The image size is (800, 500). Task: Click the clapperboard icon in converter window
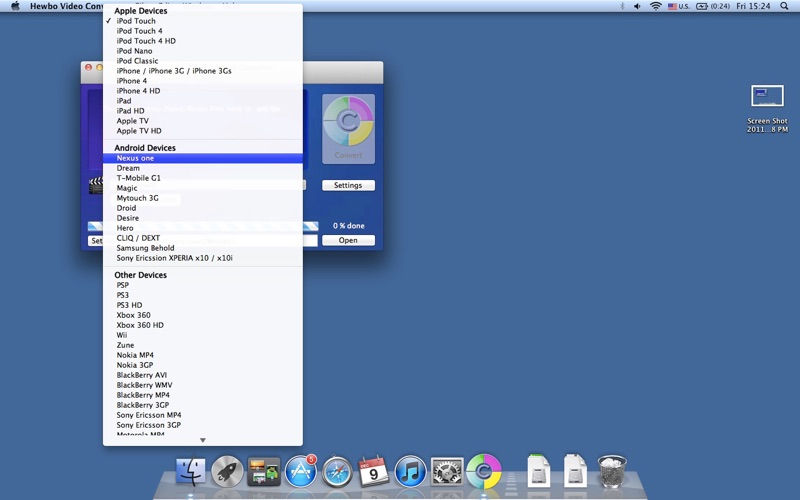[96, 185]
